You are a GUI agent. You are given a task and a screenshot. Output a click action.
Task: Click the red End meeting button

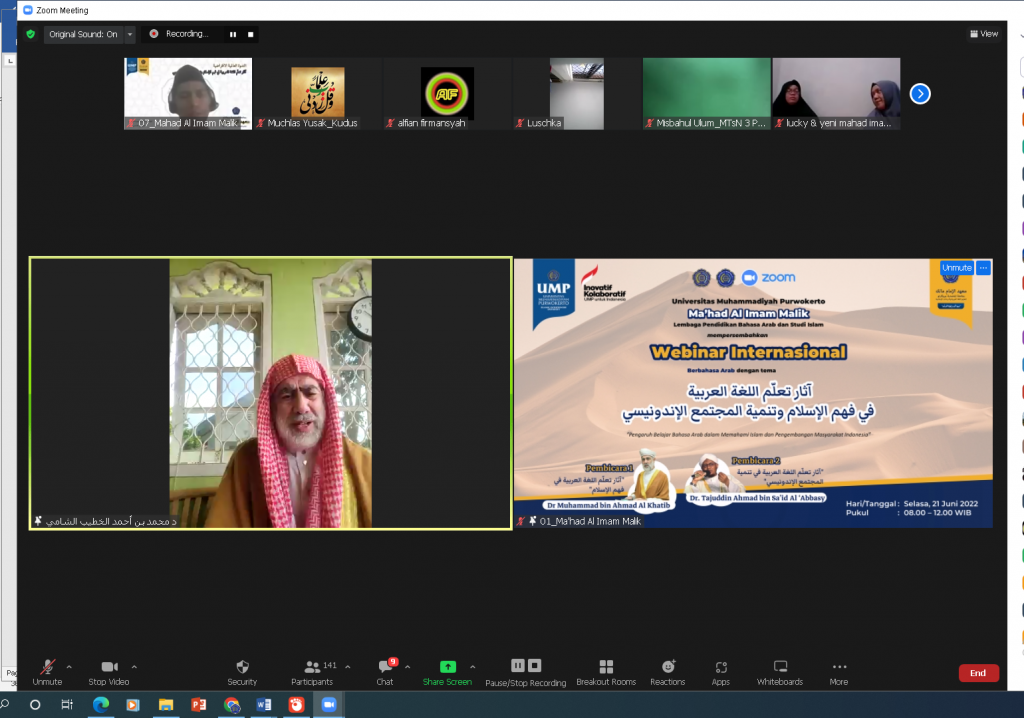[x=978, y=673]
